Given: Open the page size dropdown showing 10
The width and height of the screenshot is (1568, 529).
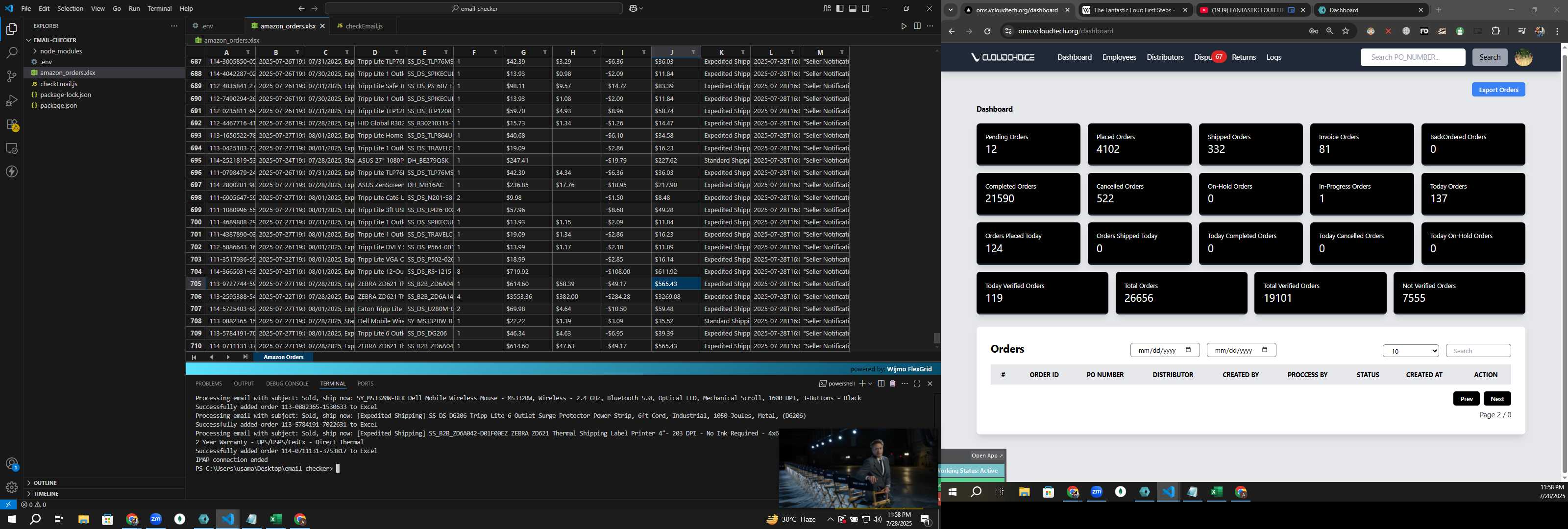Looking at the screenshot, I should [1410, 351].
